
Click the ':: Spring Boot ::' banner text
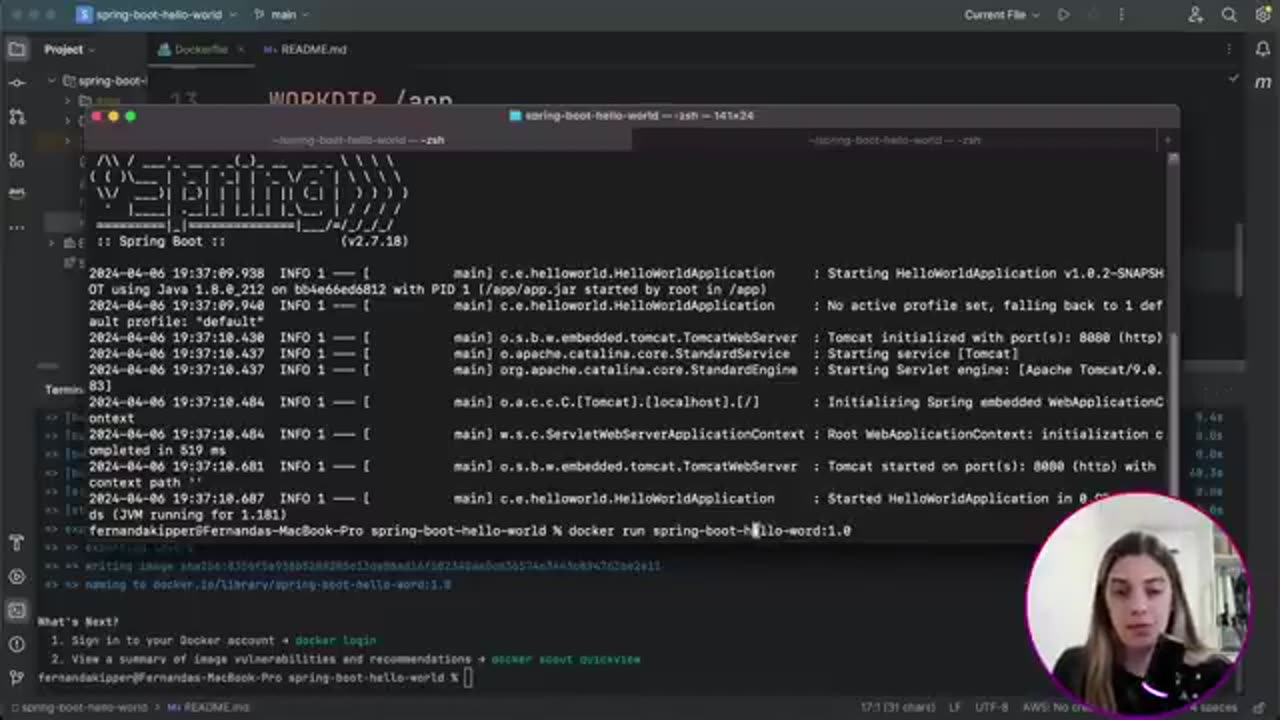click(160, 241)
